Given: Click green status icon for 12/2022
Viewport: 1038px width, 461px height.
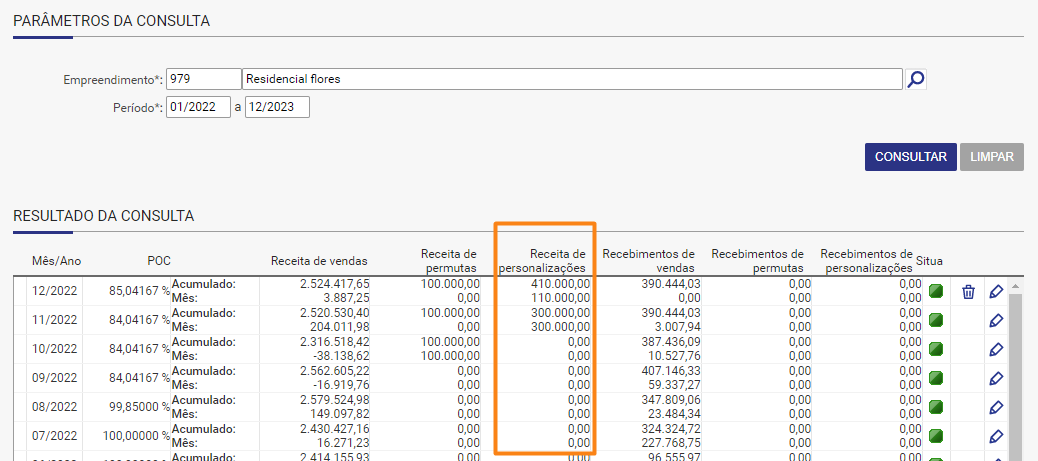Looking at the screenshot, I should tap(935, 291).
